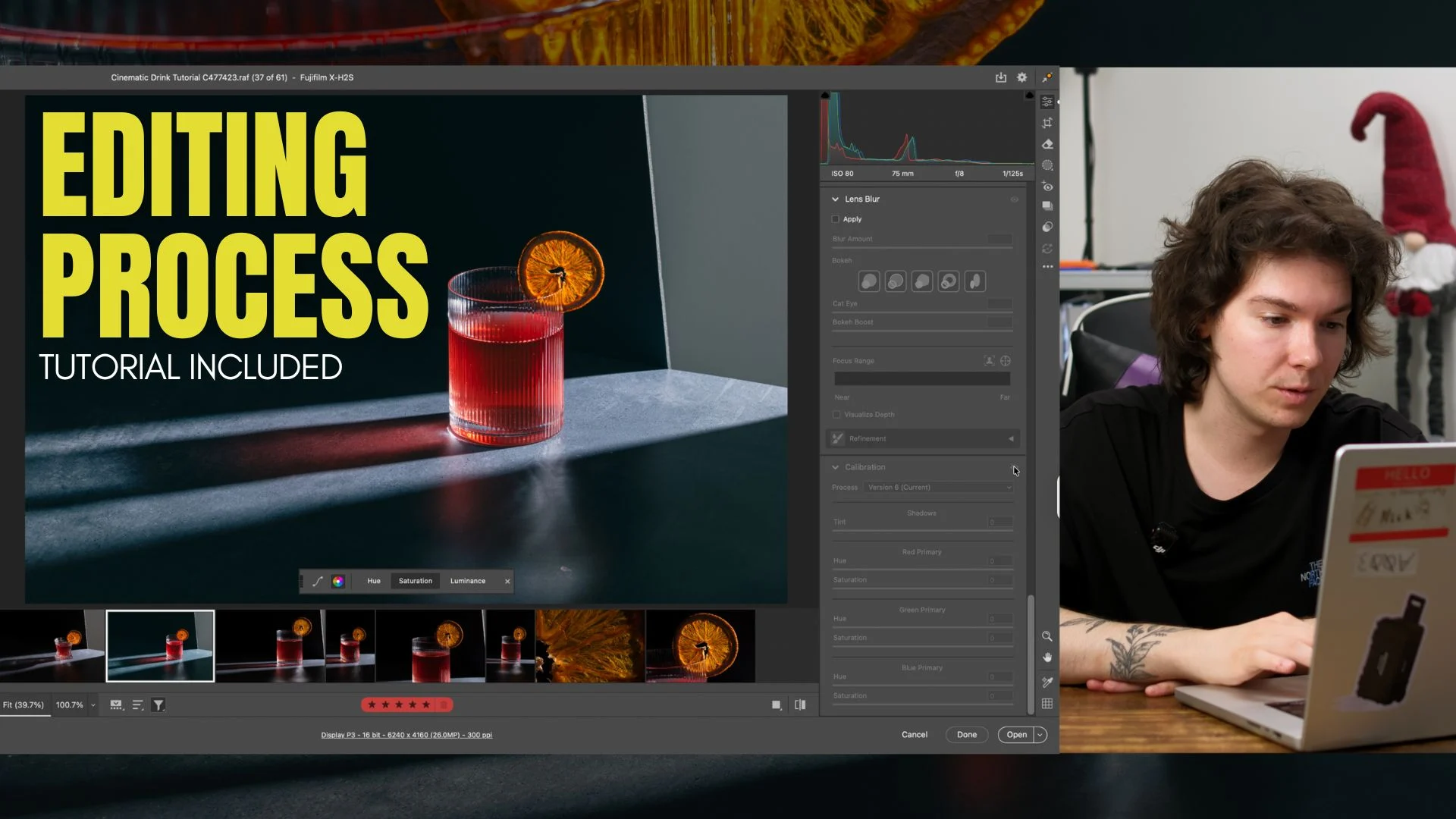Open the Process Version dropdown
Image resolution: width=1456 pixels, height=819 pixels.
(939, 488)
